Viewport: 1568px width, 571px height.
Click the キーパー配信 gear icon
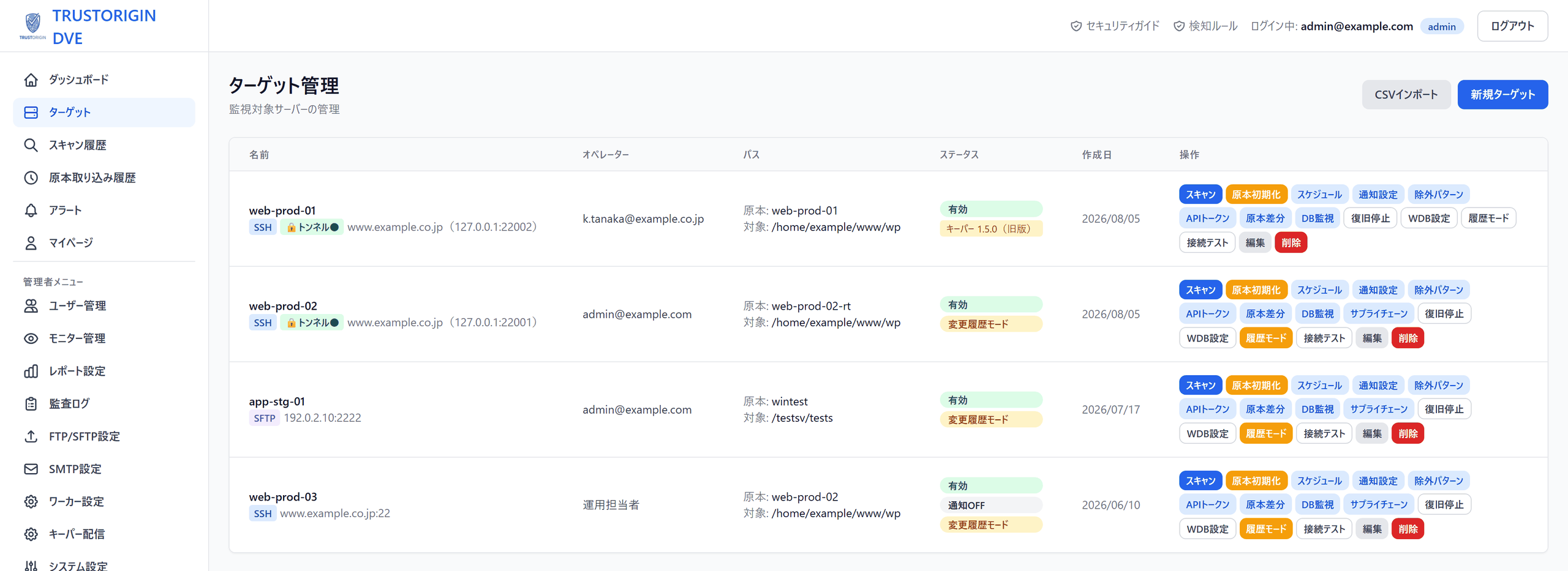coord(31,534)
